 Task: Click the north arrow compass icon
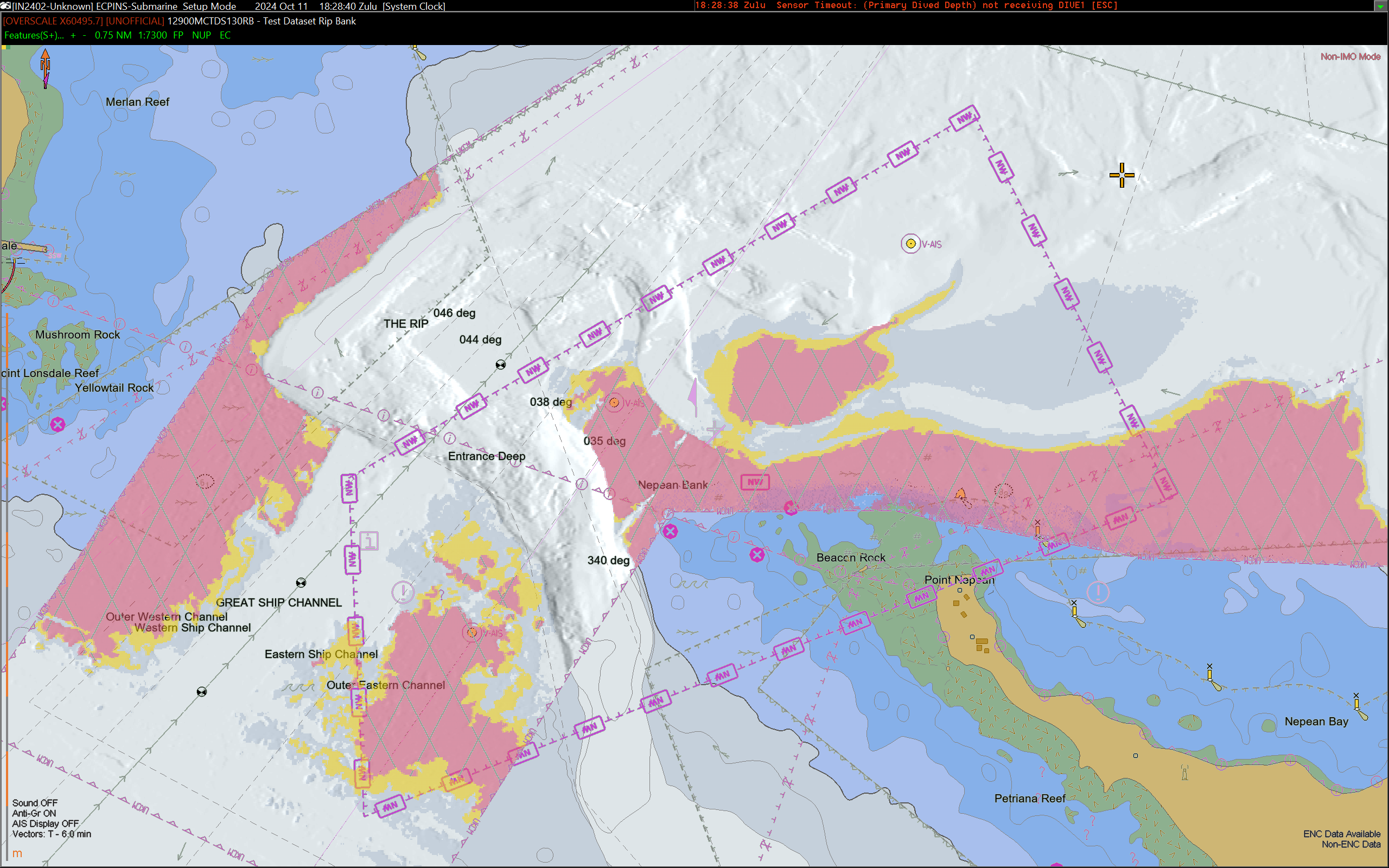(x=46, y=67)
